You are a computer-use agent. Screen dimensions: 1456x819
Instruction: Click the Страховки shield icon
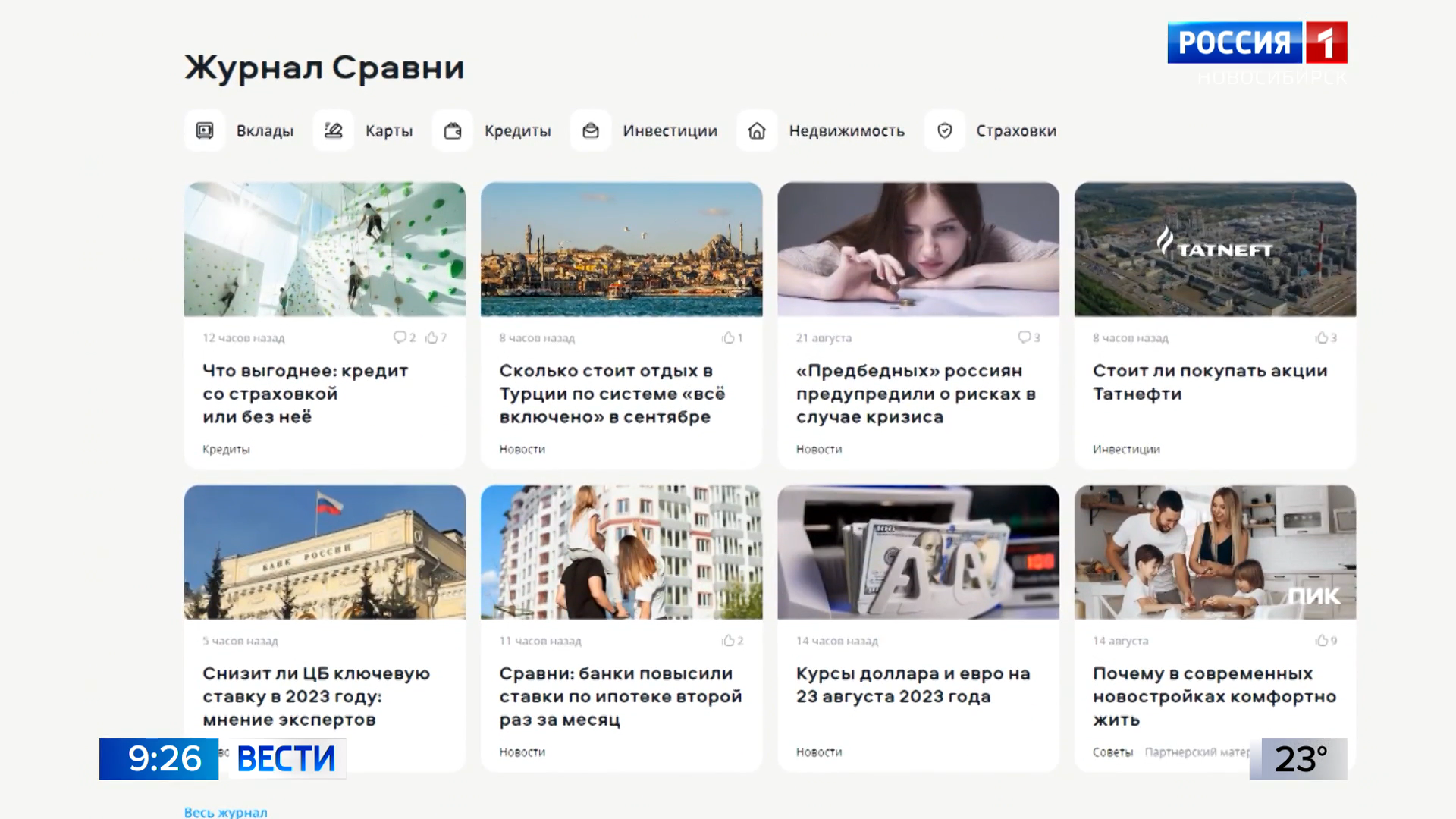(944, 130)
